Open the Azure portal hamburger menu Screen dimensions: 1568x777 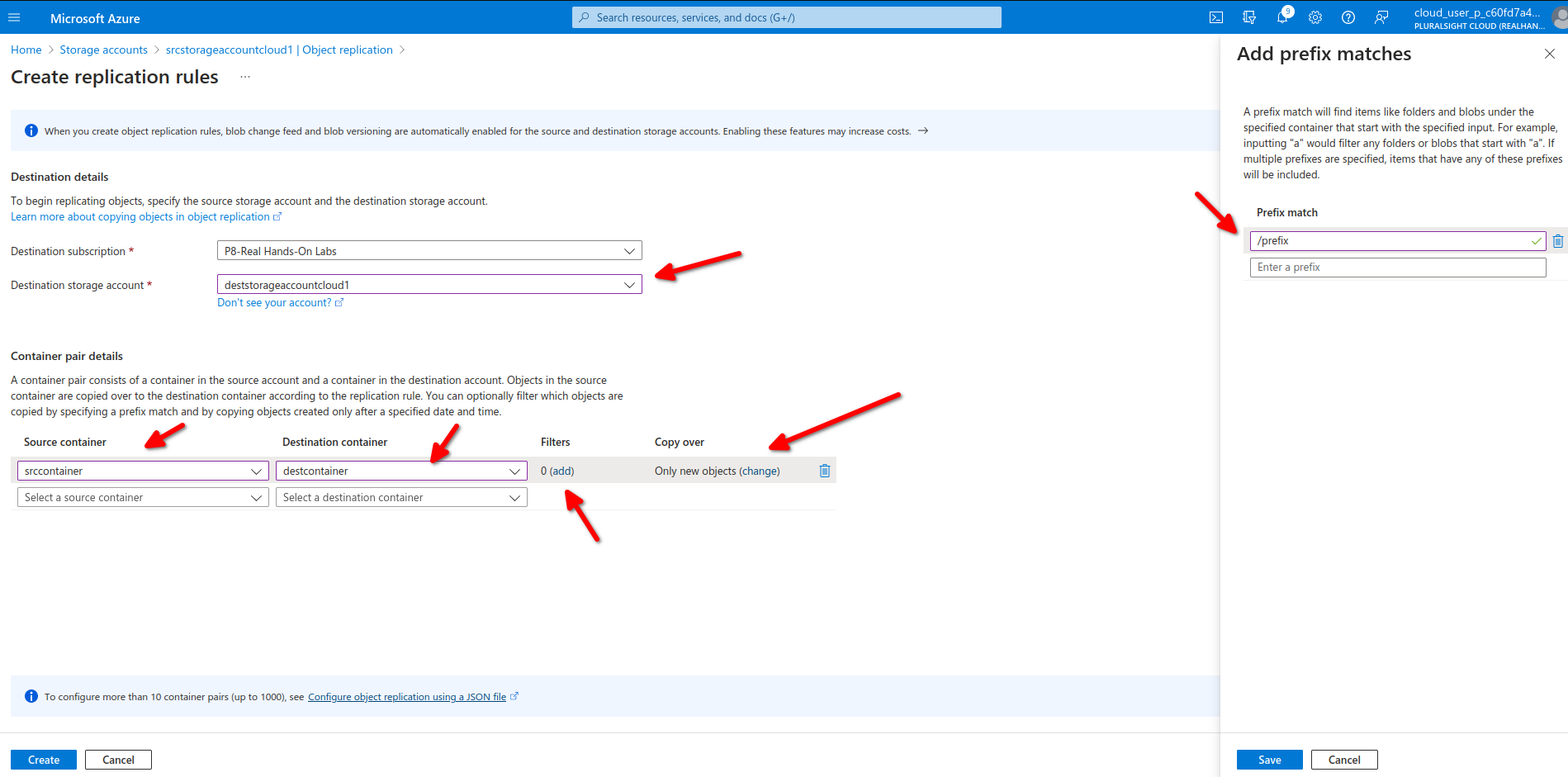click(14, 17)
